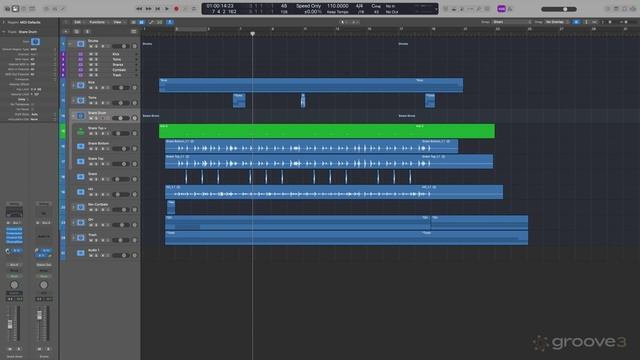Open the media Browsers icon
This screenshot has height=360, width=640.
point(633,9)
